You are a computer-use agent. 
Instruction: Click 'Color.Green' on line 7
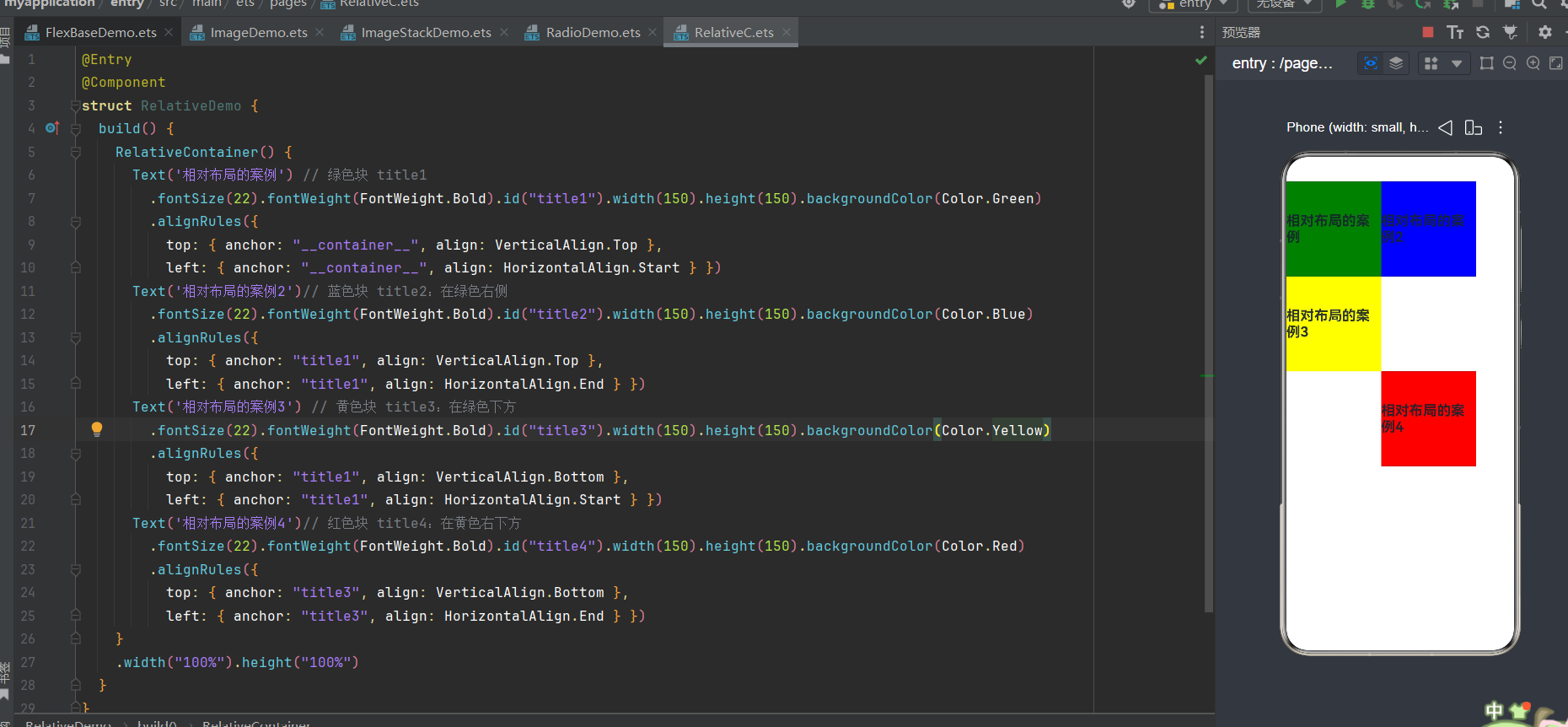(987, 198)
